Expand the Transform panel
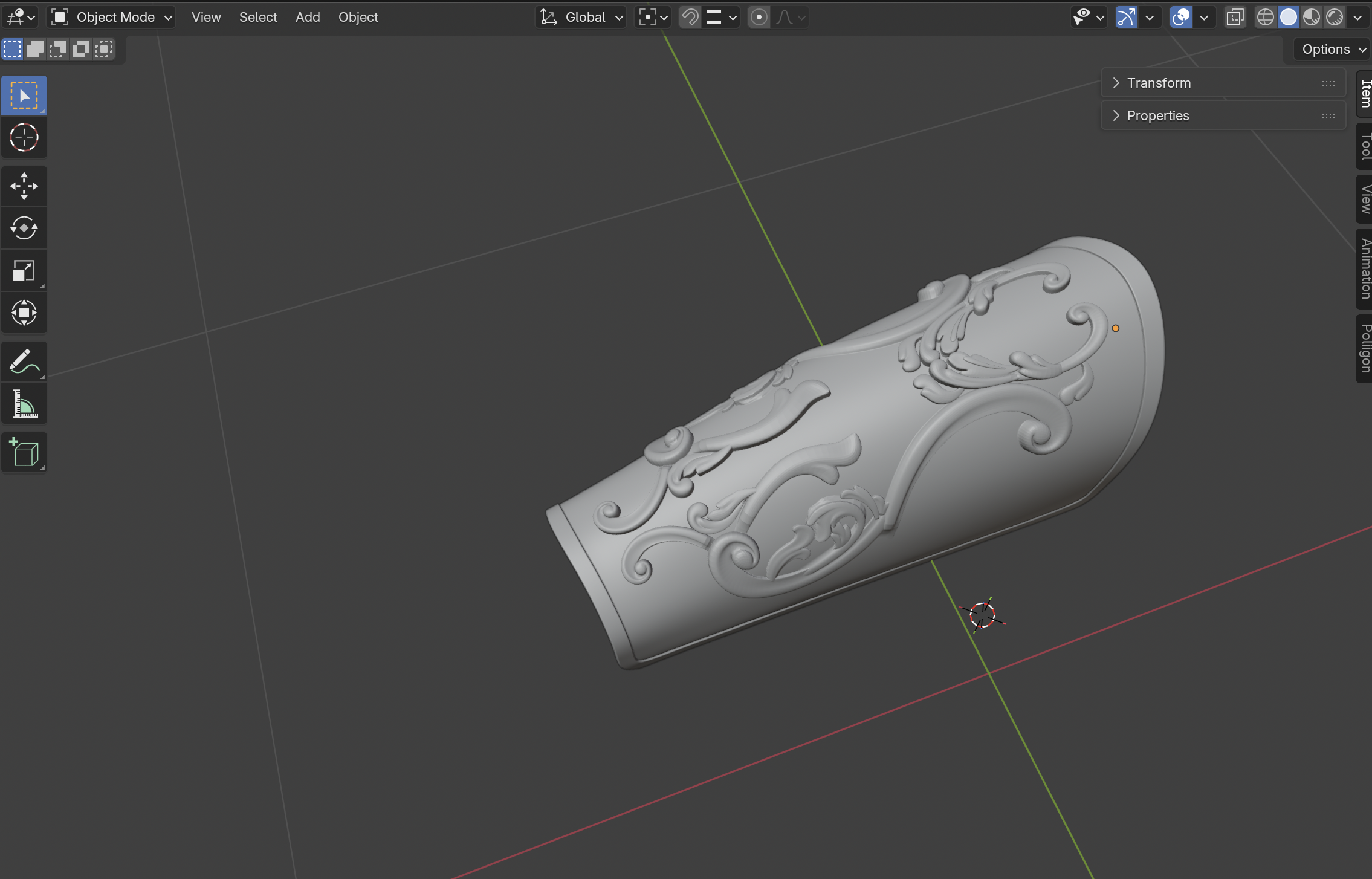 (x=1159, y=83)
